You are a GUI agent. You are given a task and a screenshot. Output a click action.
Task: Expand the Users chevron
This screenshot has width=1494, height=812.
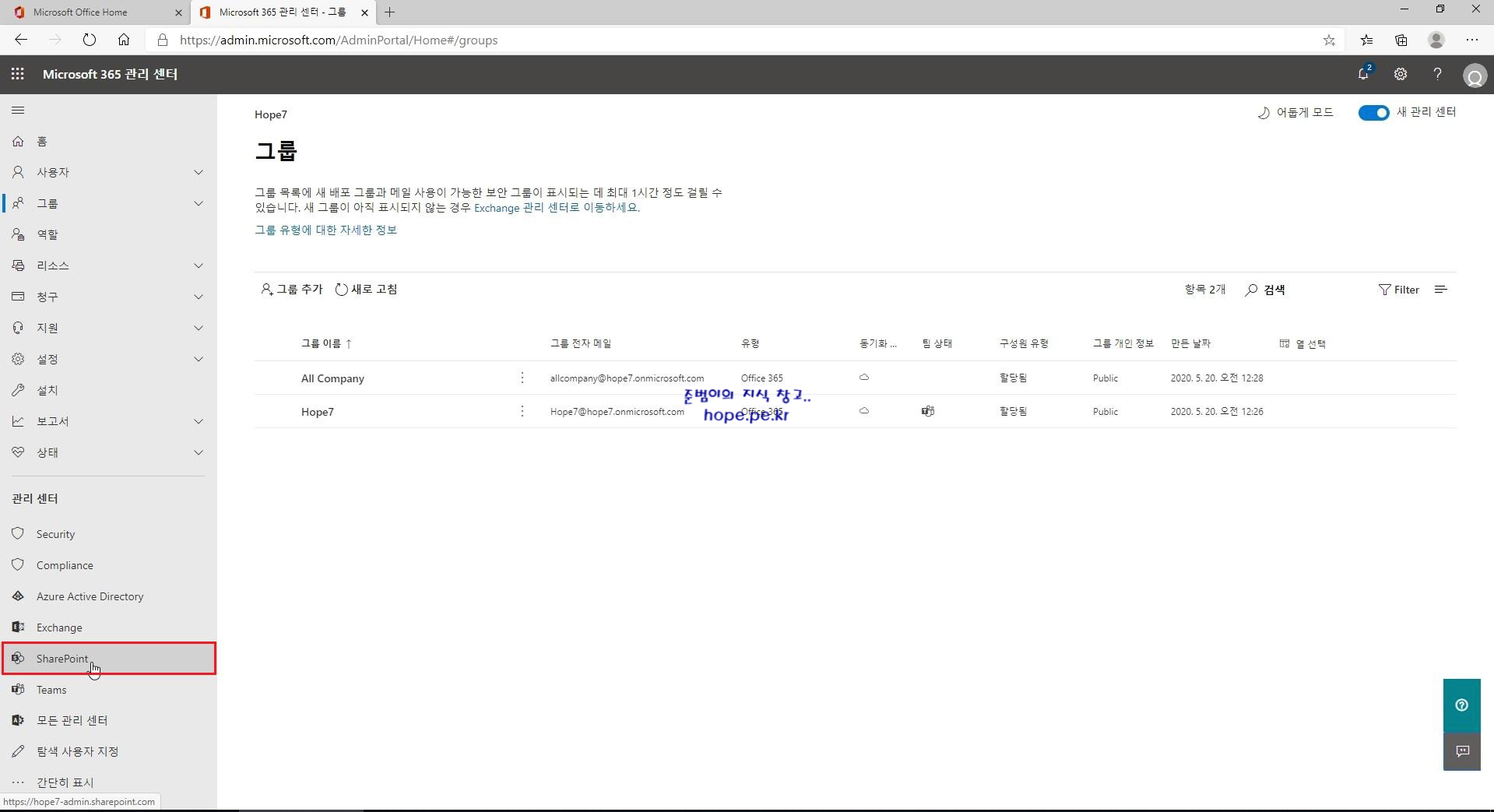point(199,172)
